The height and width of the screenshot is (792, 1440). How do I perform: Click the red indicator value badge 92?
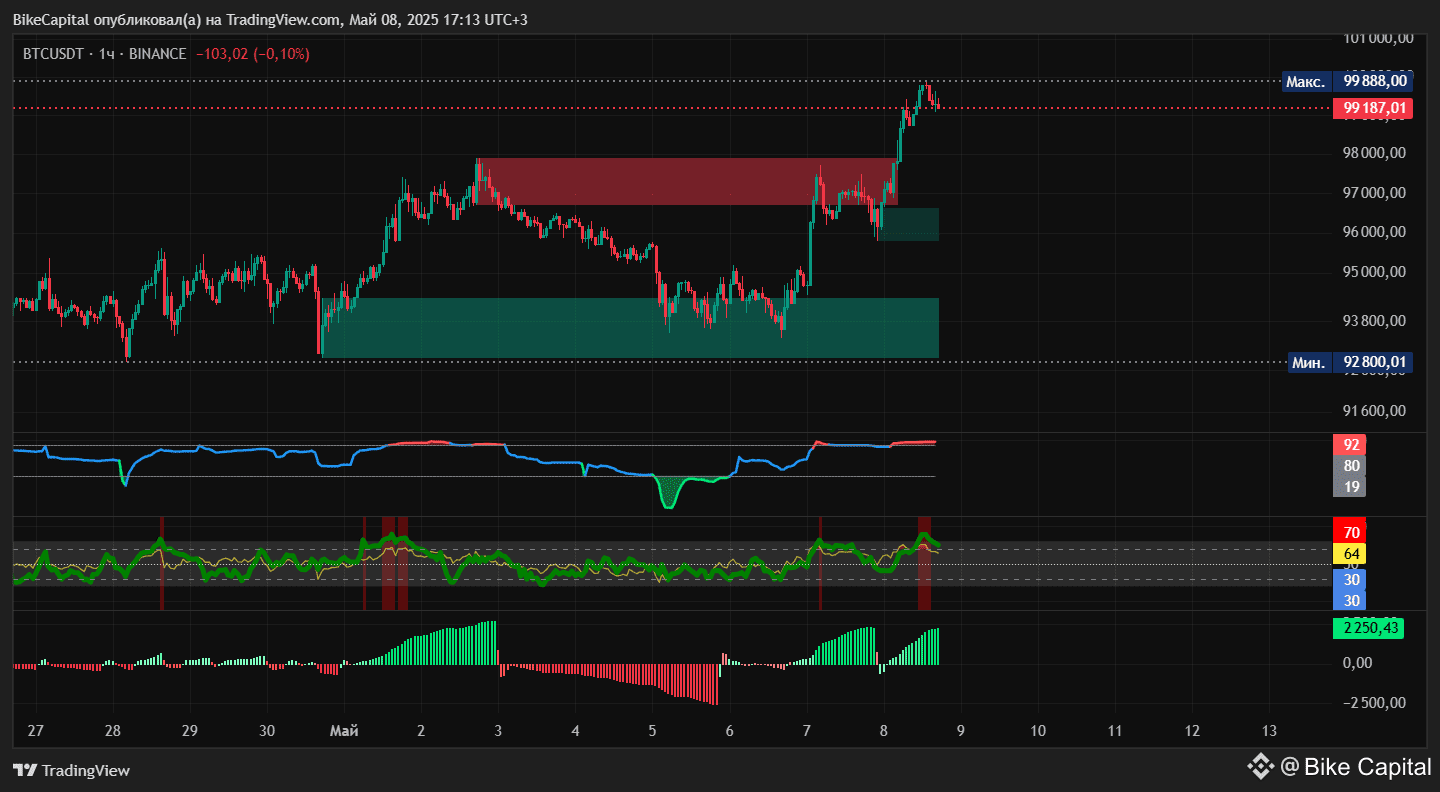coord(1350,444)
